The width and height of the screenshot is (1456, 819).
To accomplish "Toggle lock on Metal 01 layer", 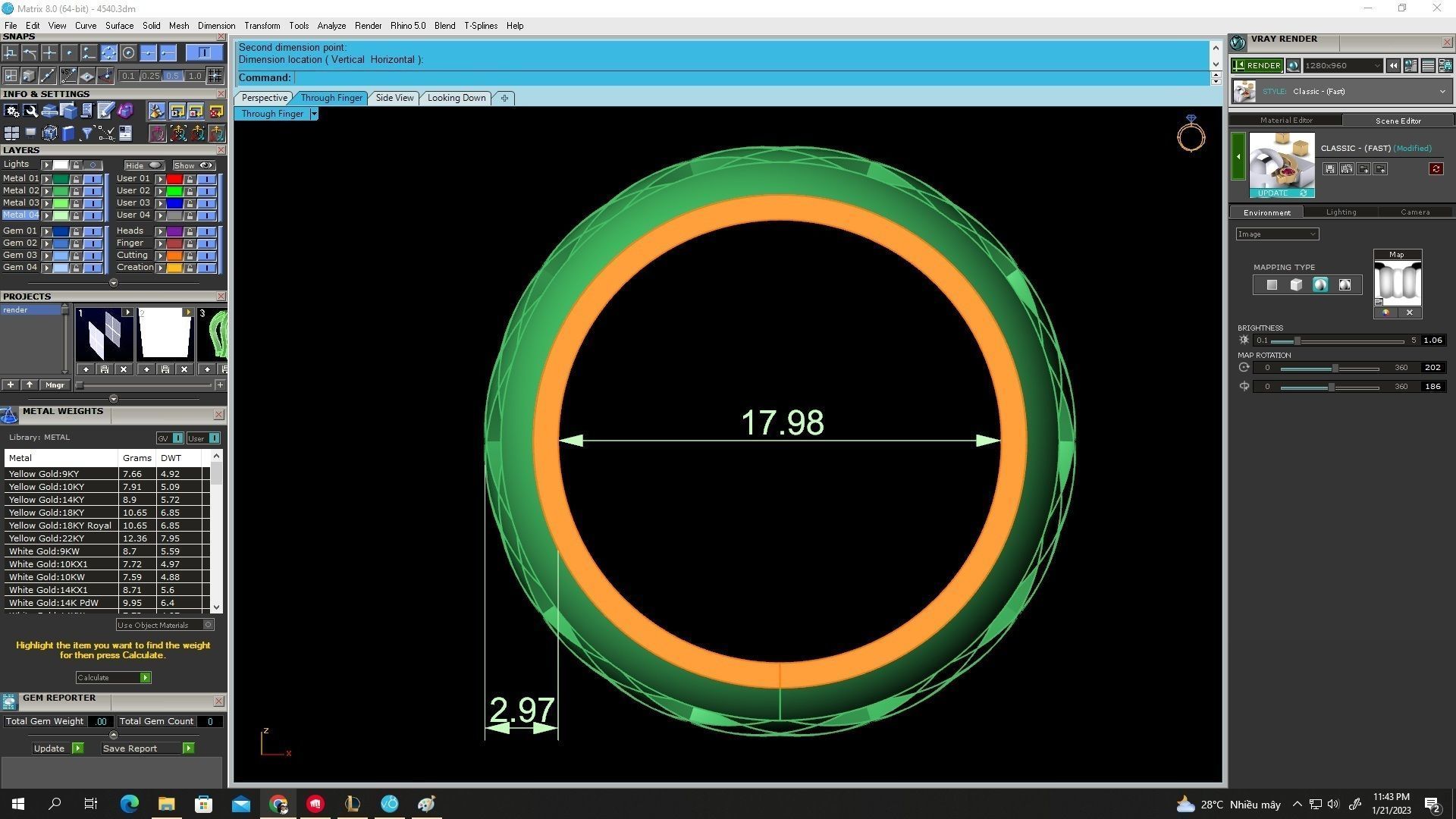I will (x=76, y=179).
